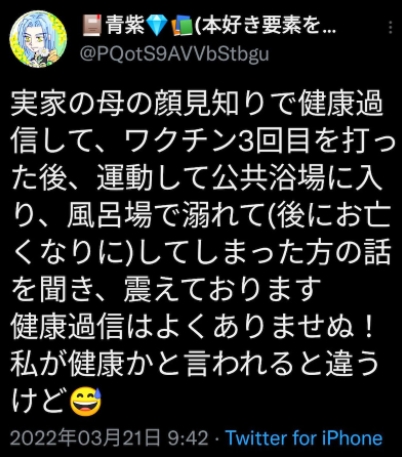Click the sweat-smile emoji ending the tweet
402x457 pixels.
86,400
